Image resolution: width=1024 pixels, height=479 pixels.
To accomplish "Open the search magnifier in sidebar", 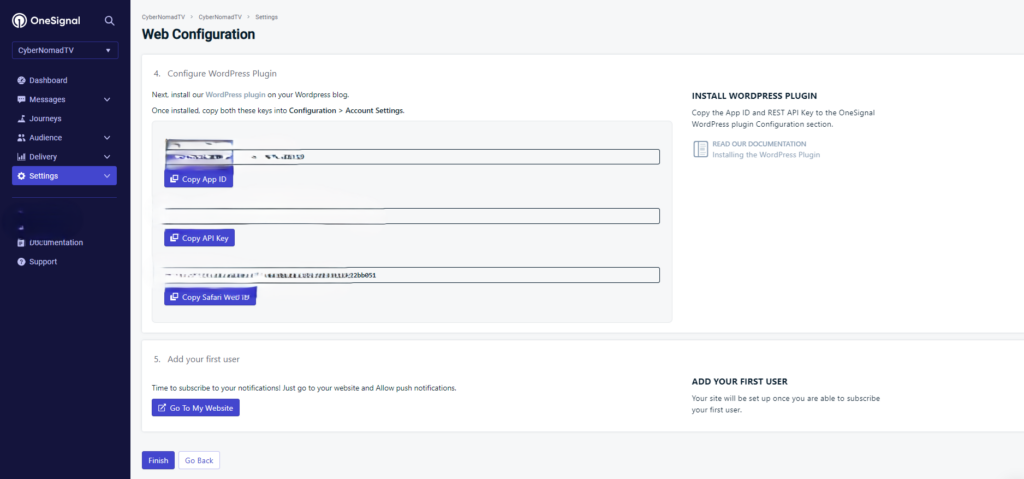I will click(x=110, y=20).
